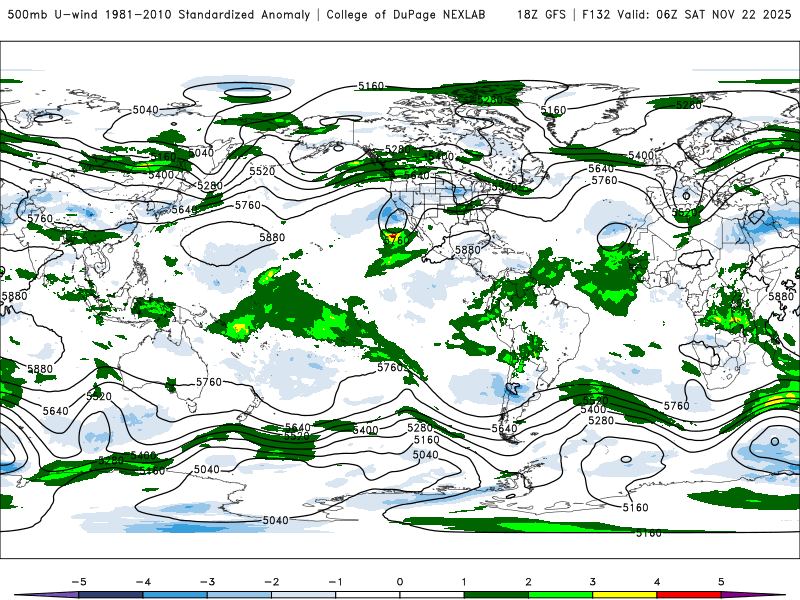Select the blue swatch between -4 and -3

coord(175,595)
